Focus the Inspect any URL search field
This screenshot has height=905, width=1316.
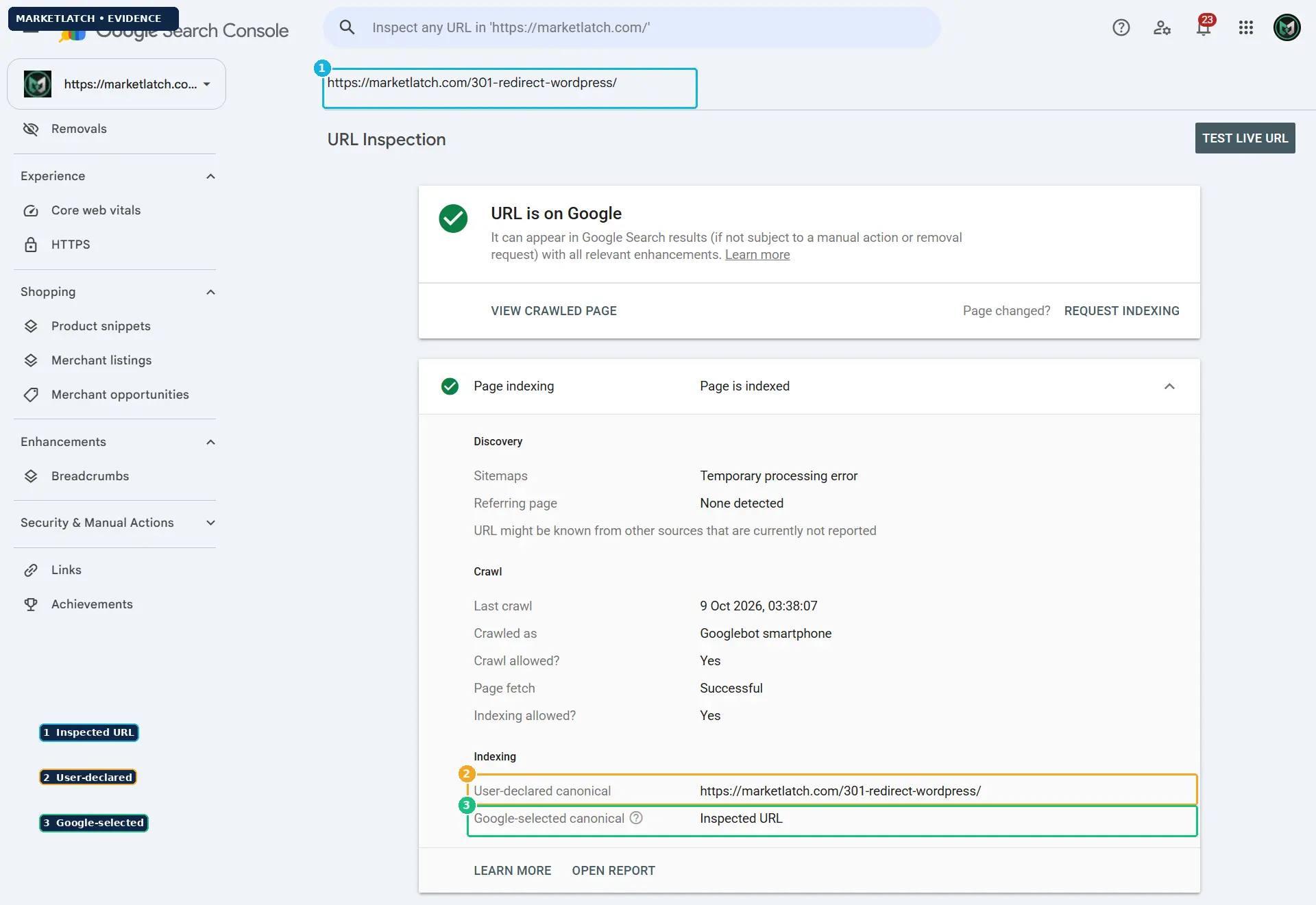[x=632, y=27]
